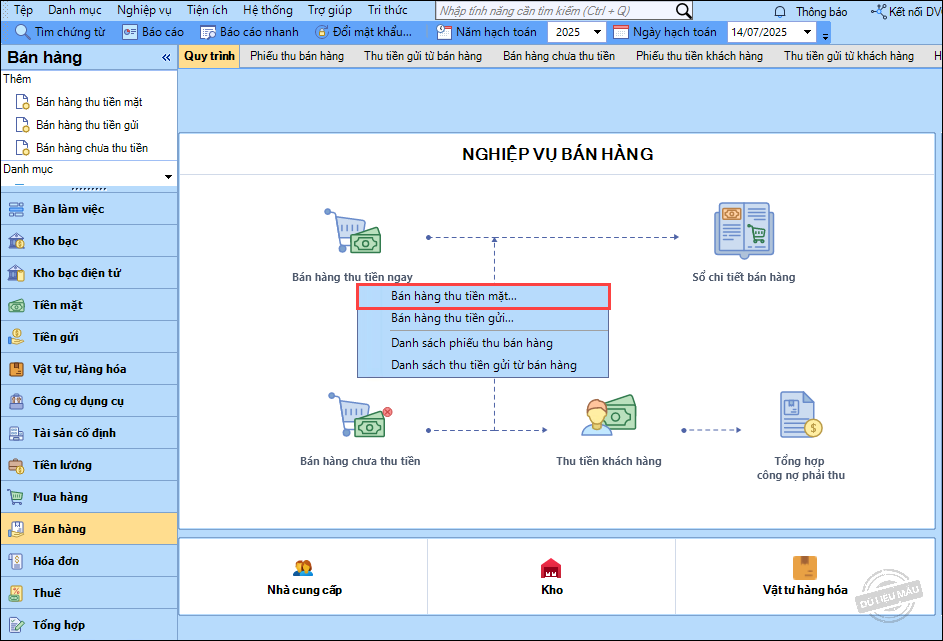The width and height of the screenshot is (943, 641).
Task: Click Tìm chứng từ toolbar button
Action: [60, 32]
